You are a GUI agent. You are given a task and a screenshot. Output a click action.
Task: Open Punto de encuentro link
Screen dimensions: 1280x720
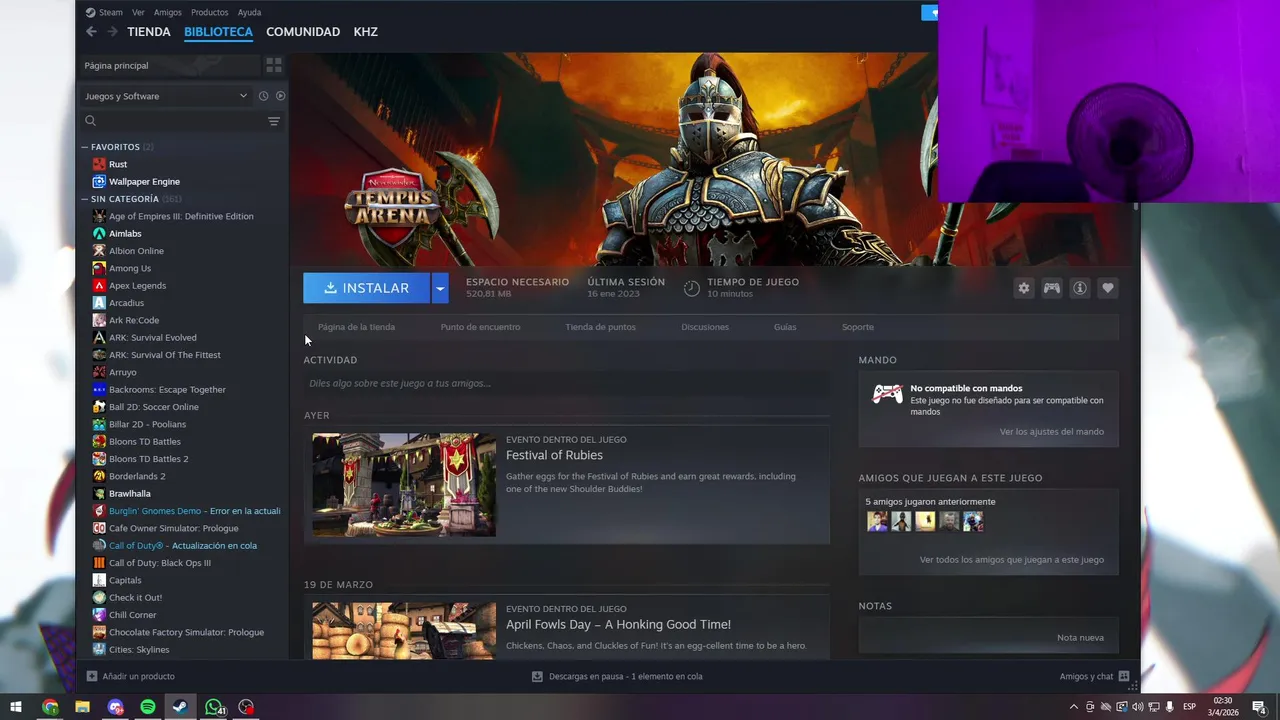point(480,327)
